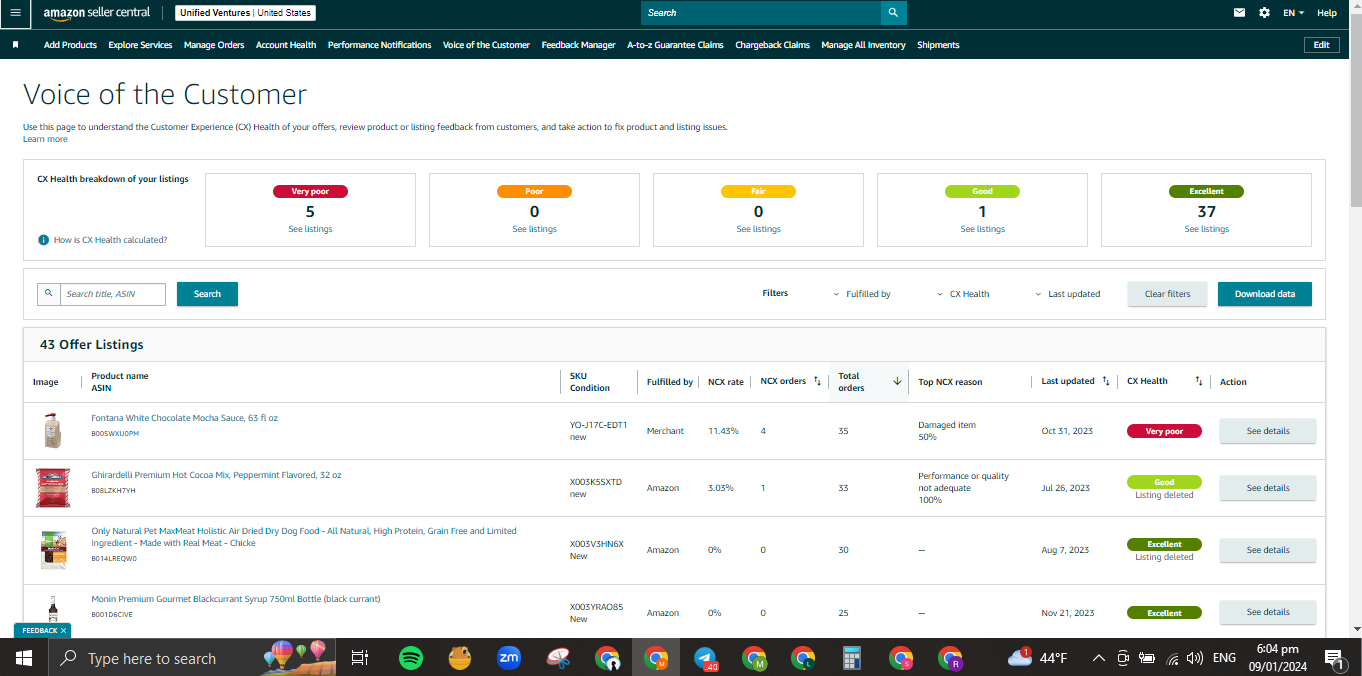Open Shipments menu item
1362x676 pixels.
pos(938,45)
